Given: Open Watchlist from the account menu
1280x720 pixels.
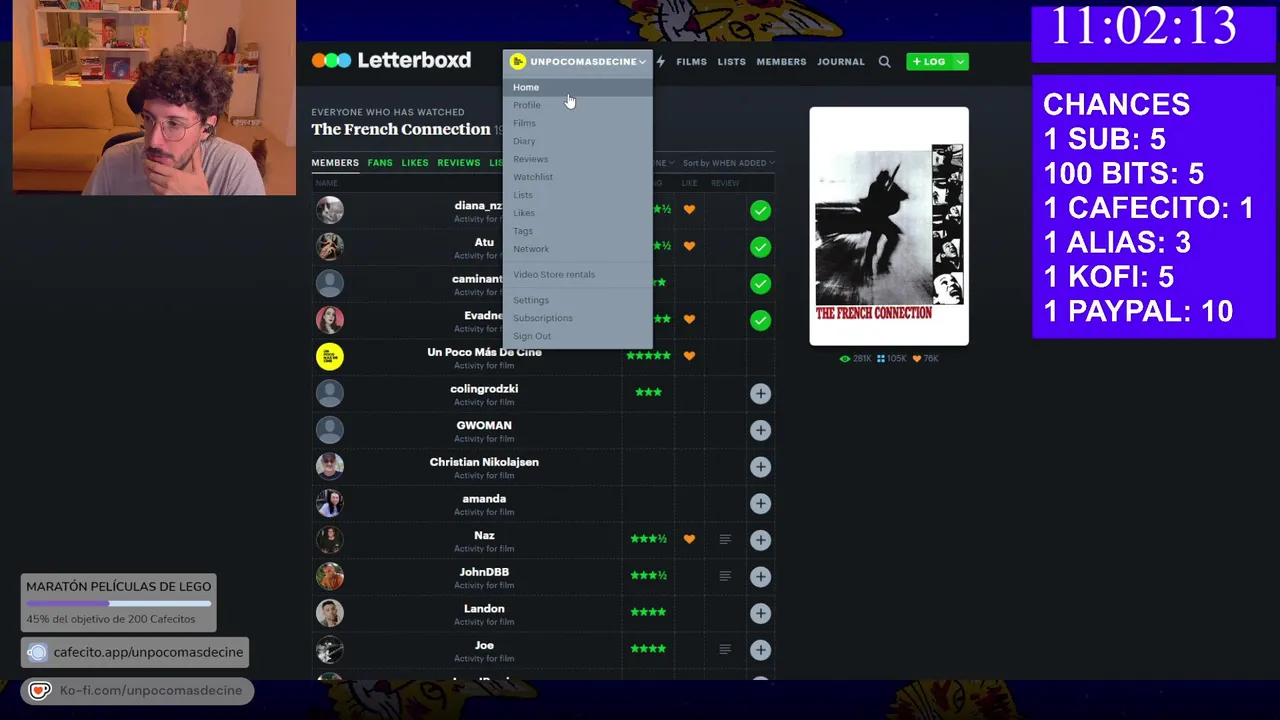Looking at the screenshot, I should [x=533, y=177].
